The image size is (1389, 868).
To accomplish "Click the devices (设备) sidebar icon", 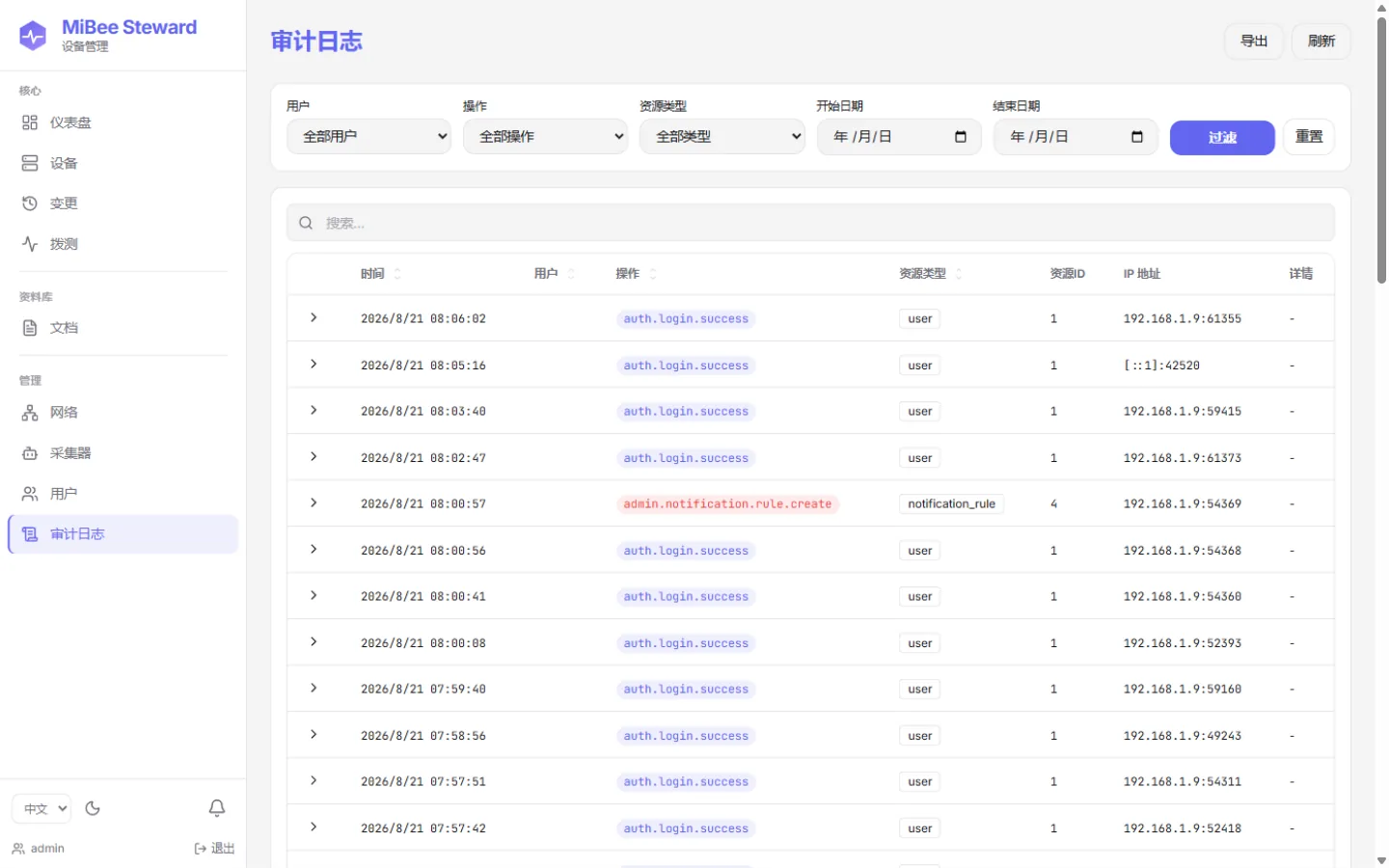I will coord(30,163).
